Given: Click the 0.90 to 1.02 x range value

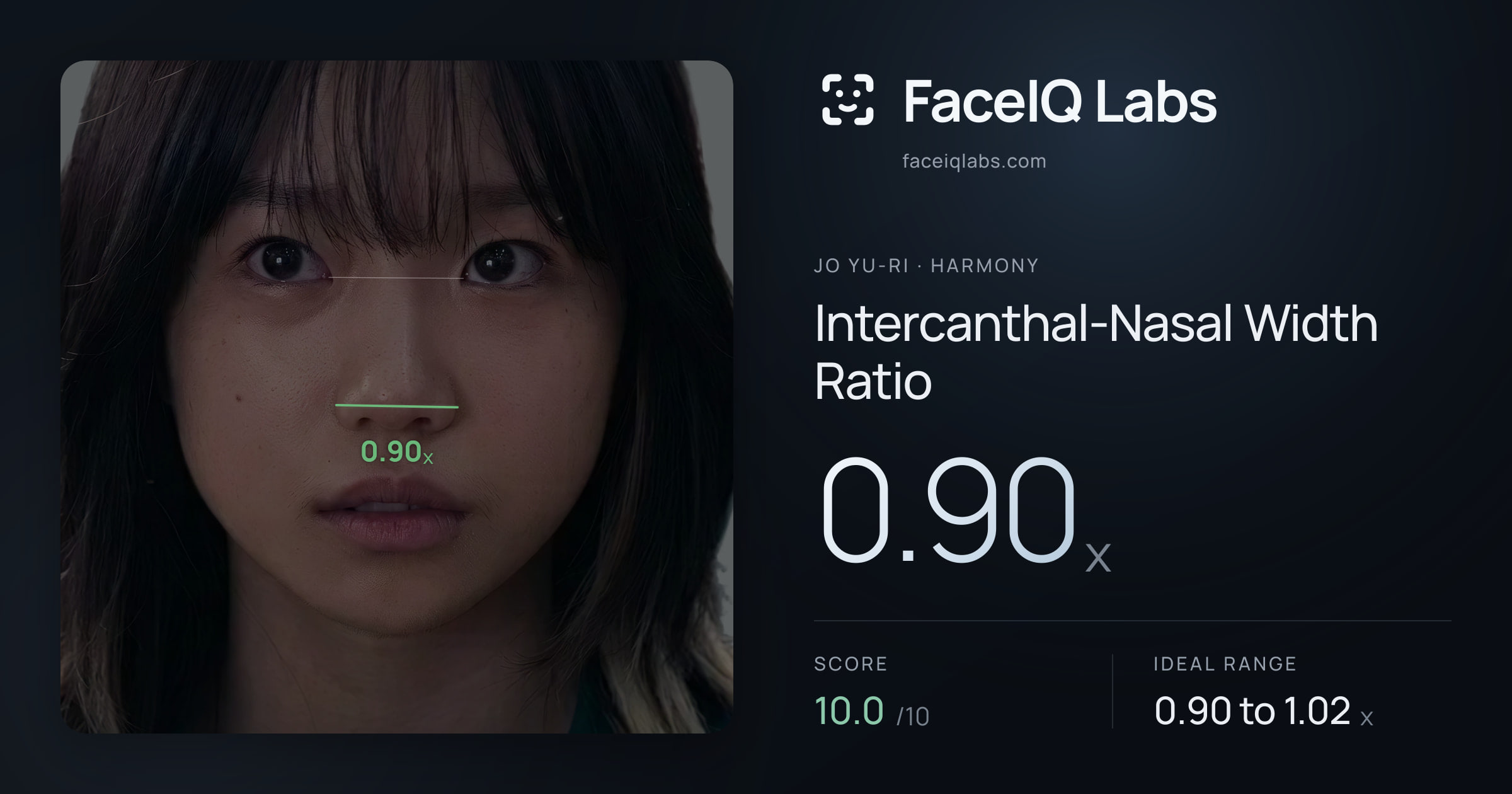Looking at the screenshot, I should point(1263,711).
